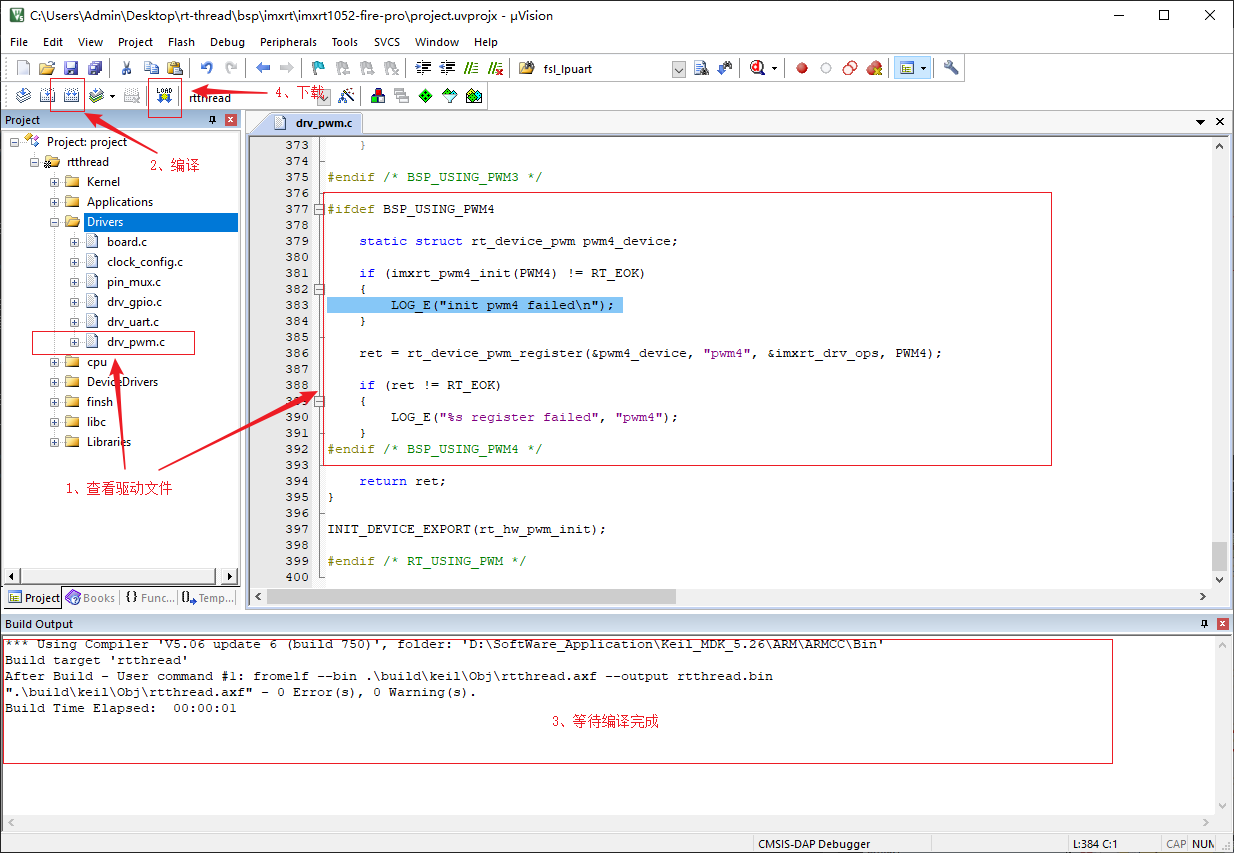The width and height of the screenshot is (1234, 853).
Task: Toggle auto-hide pin on Build Output panel
Action: click(1204, 623)
